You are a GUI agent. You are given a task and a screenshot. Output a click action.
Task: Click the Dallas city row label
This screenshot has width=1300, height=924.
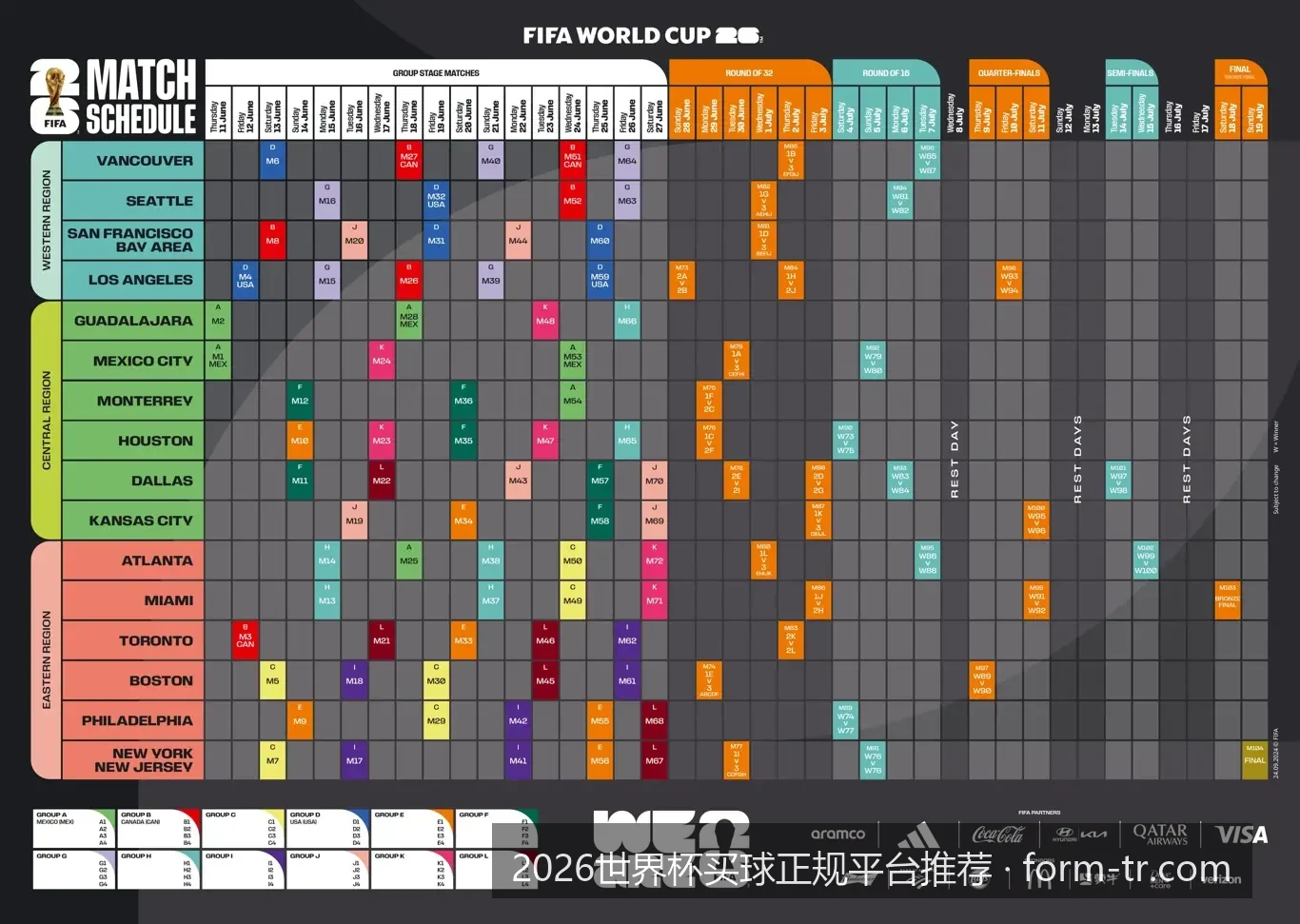pos(132,481)
